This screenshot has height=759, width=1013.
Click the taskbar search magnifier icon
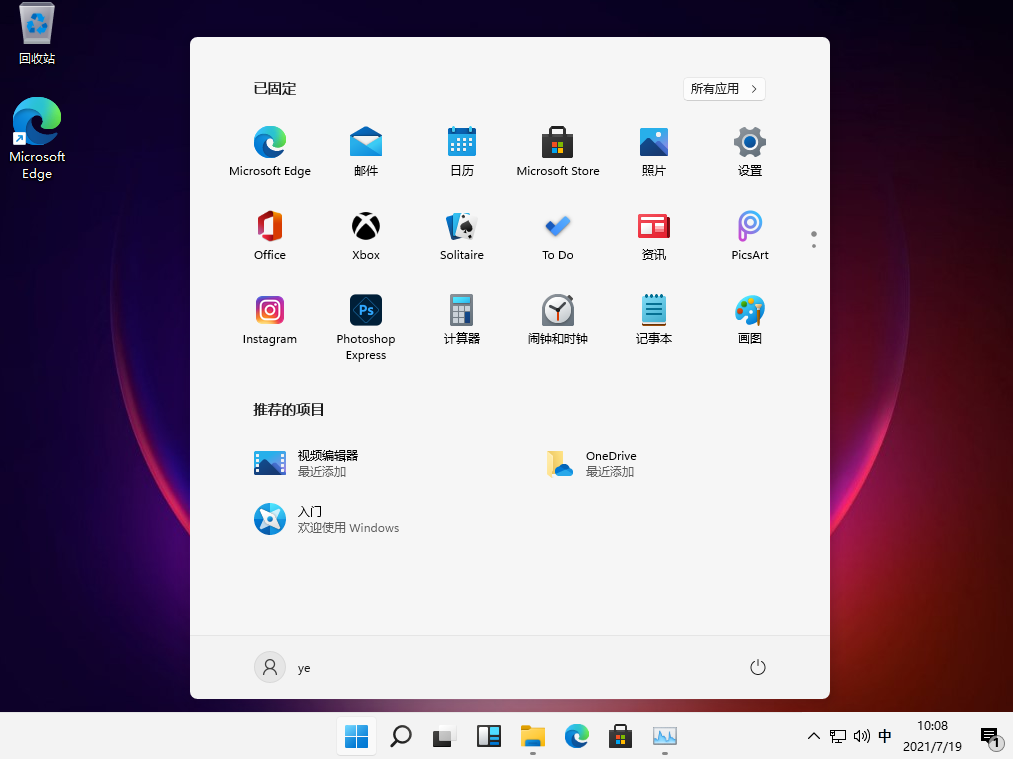click(x=401, y=737)
